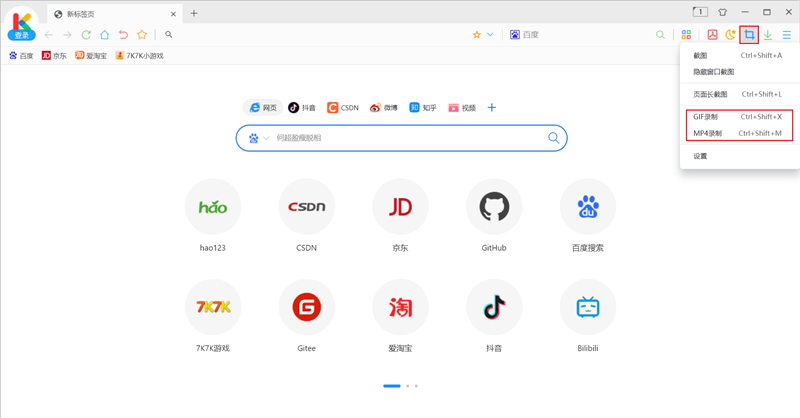Image resolution: width=800 pixels, height=418 pixels.
Task: Select the Weibo search category tab
Action: [x=384, y=108]
